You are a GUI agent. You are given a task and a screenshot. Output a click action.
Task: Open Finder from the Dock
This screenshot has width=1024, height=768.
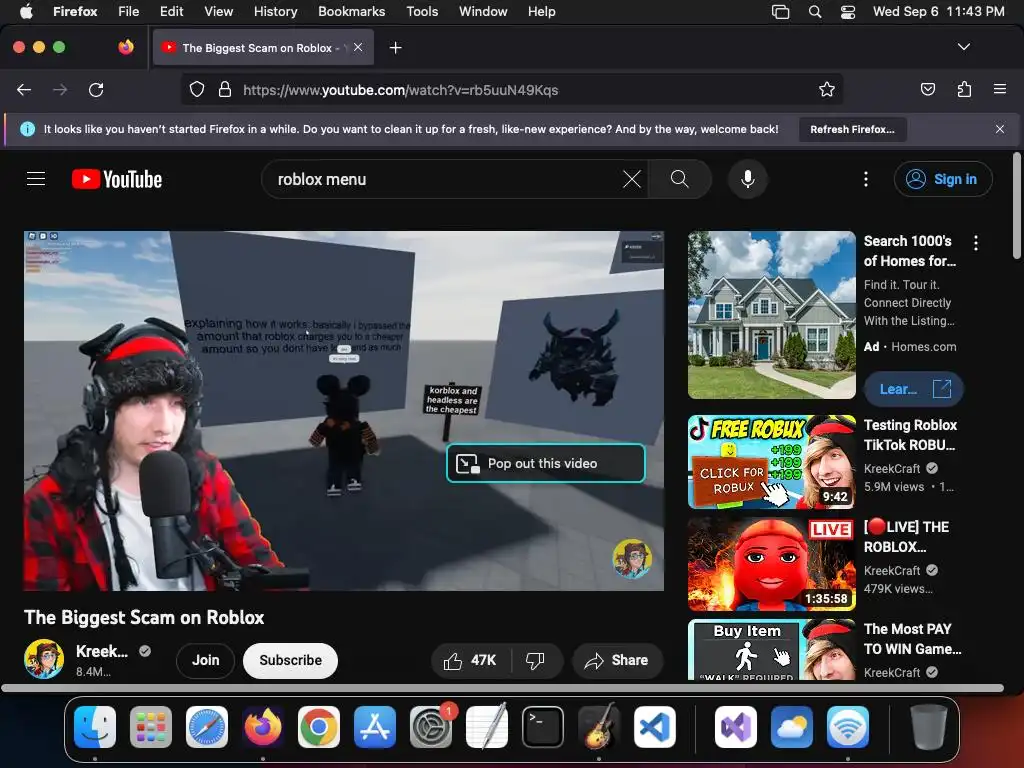95,726
